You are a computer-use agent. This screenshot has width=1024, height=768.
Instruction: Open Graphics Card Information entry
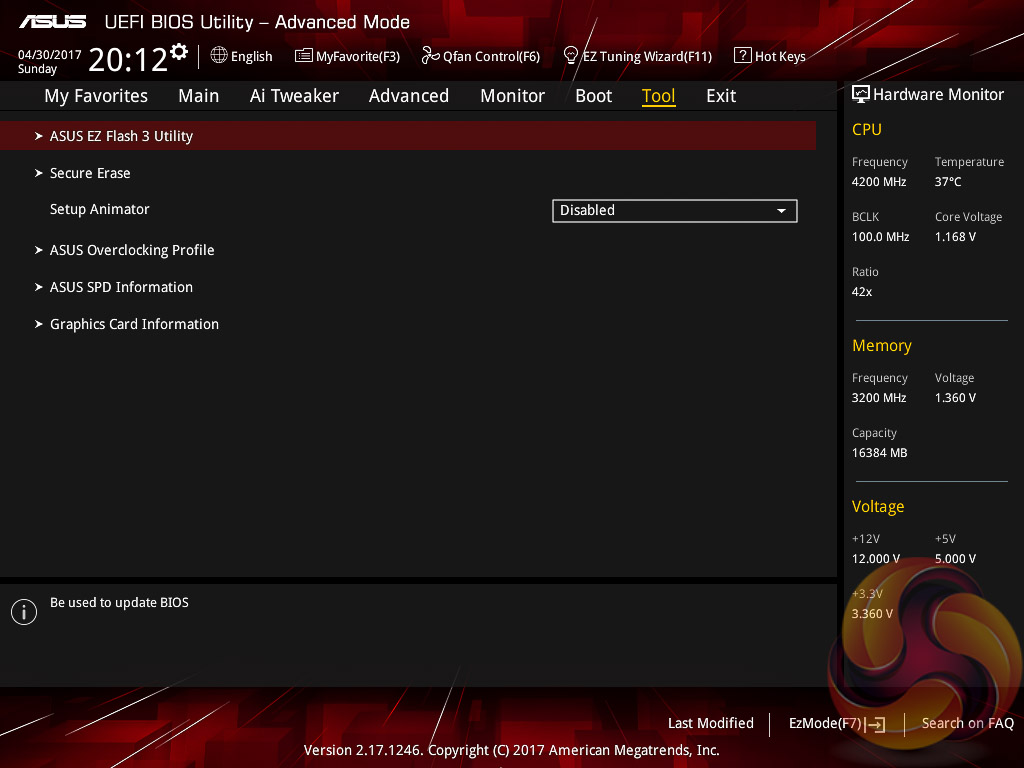coord(135,325)
